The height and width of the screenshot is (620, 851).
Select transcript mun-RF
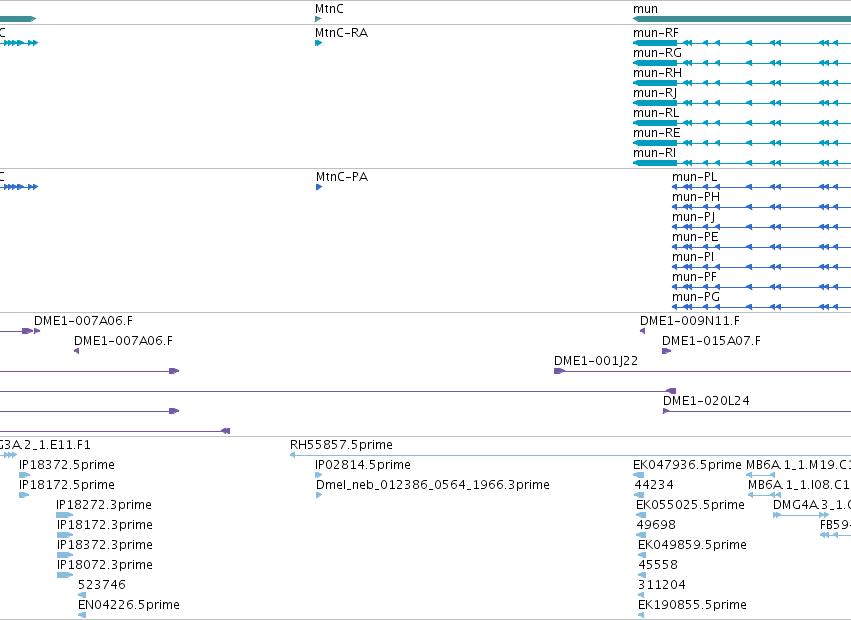656,33
